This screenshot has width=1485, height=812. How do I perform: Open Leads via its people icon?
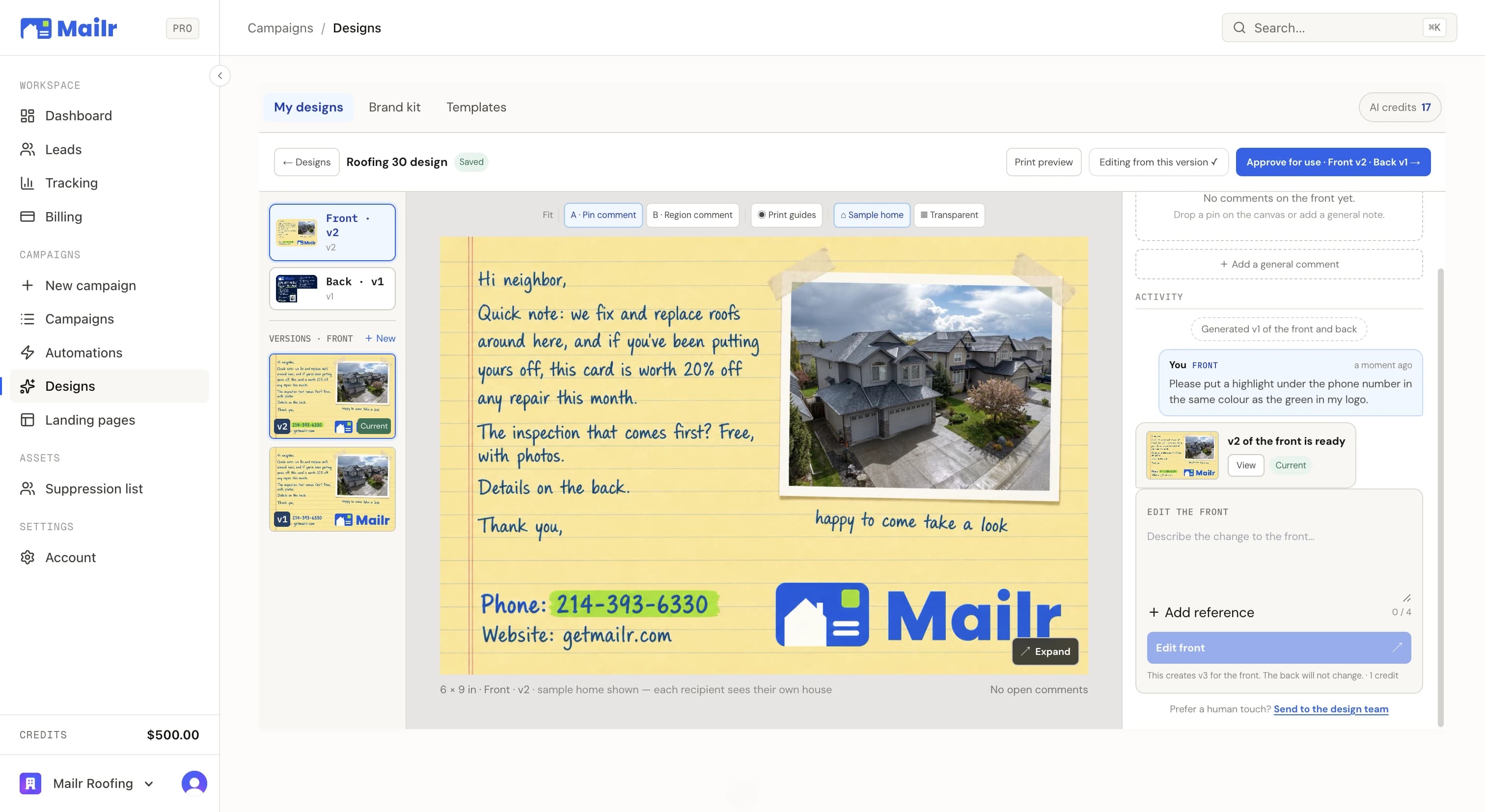(x=27, y=149)
